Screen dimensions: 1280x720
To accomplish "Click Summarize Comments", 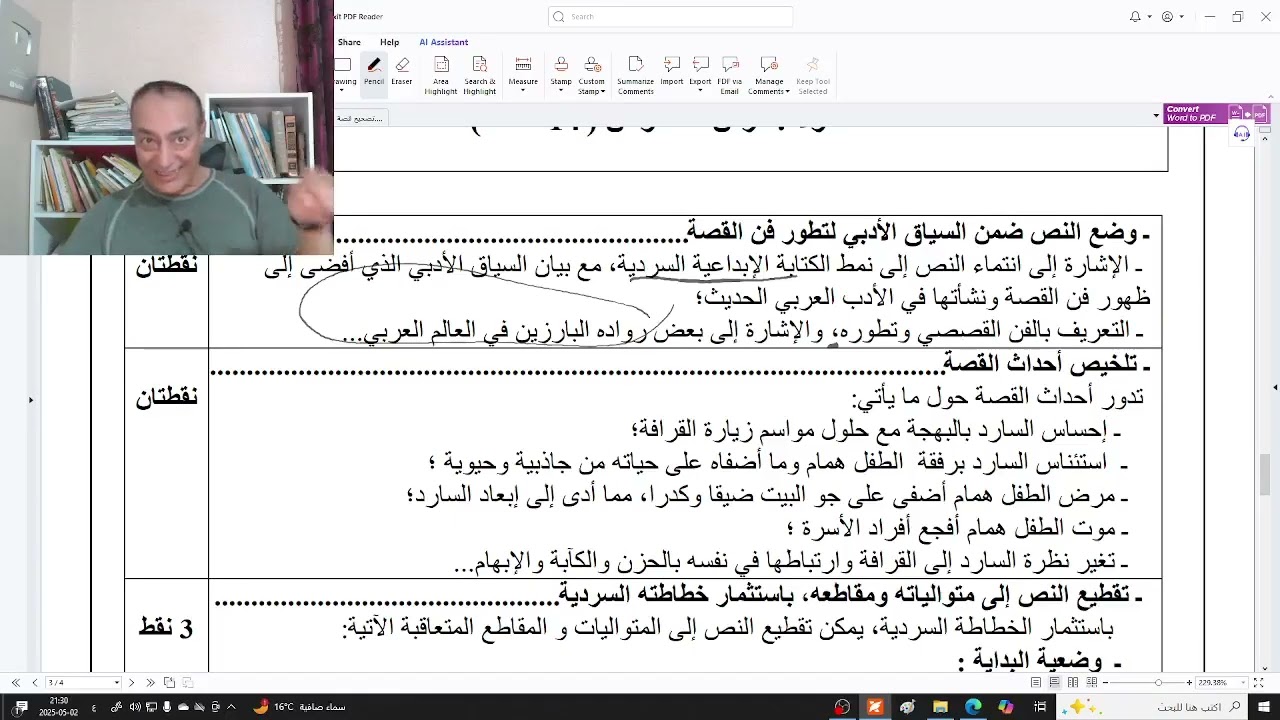I will pyautogui.click(x=635, y=75).
